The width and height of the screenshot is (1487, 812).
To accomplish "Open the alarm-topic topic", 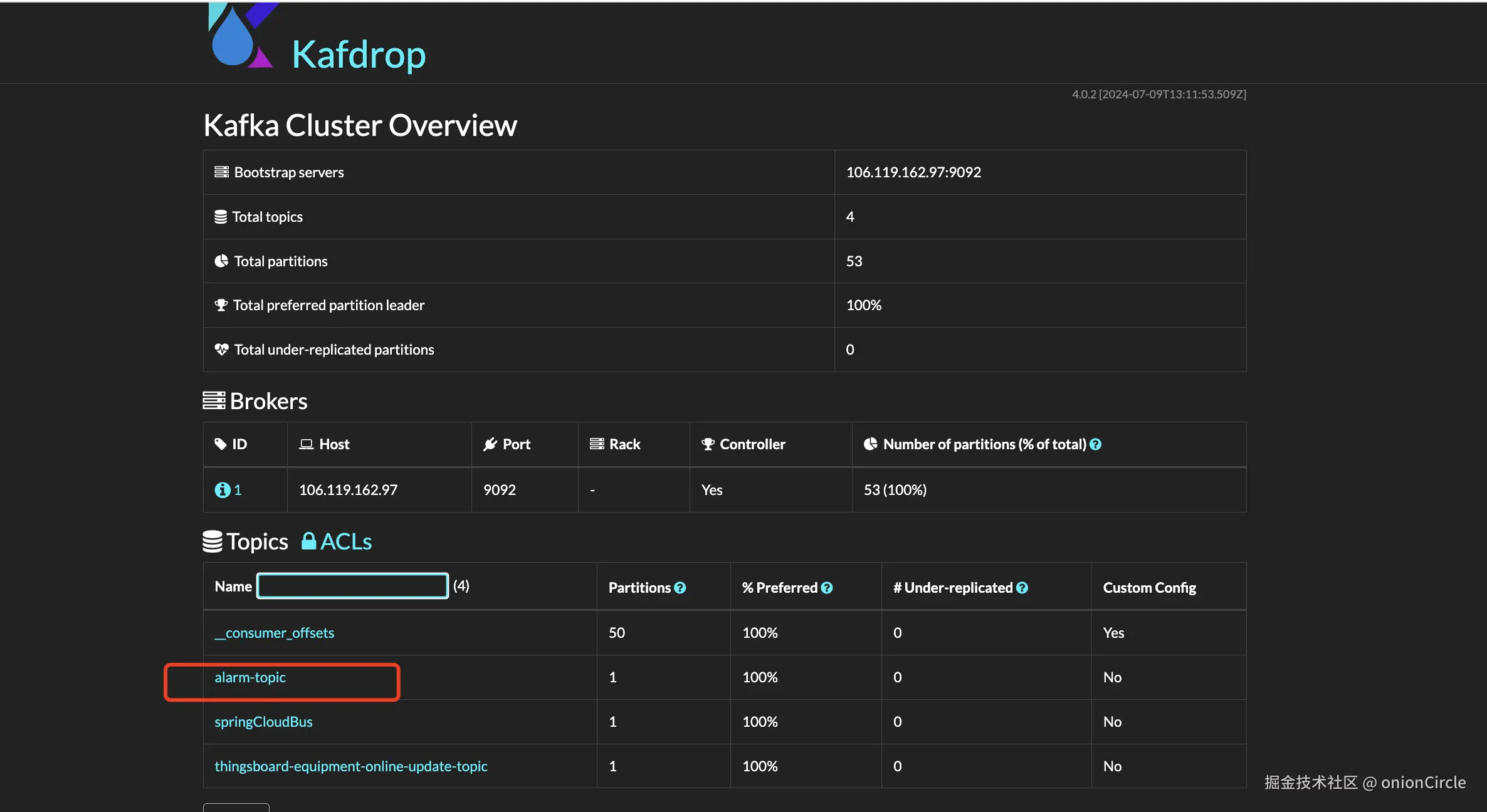I will click(x=250, y=677).
